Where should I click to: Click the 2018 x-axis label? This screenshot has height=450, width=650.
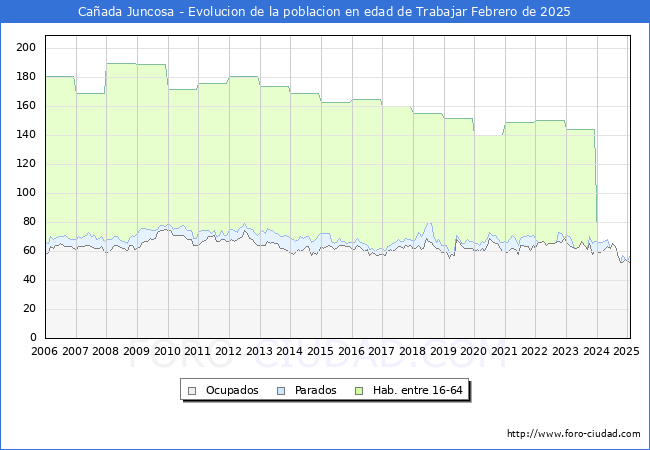point(412,351)
